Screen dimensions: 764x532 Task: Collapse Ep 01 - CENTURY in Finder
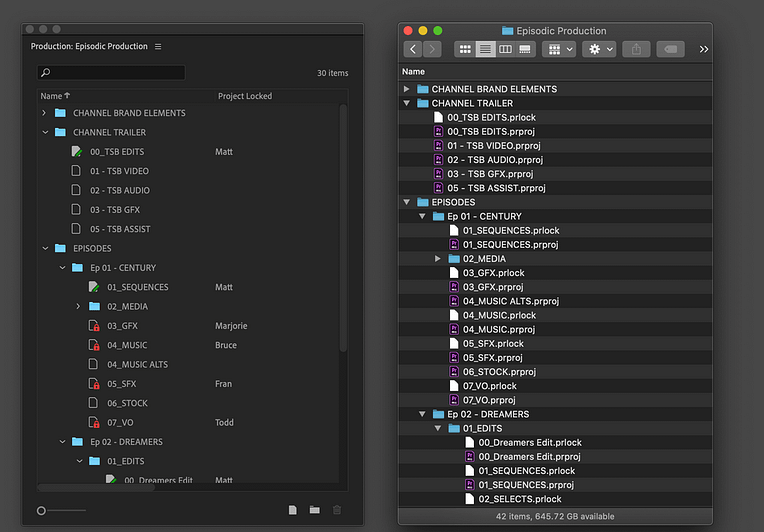422,216
